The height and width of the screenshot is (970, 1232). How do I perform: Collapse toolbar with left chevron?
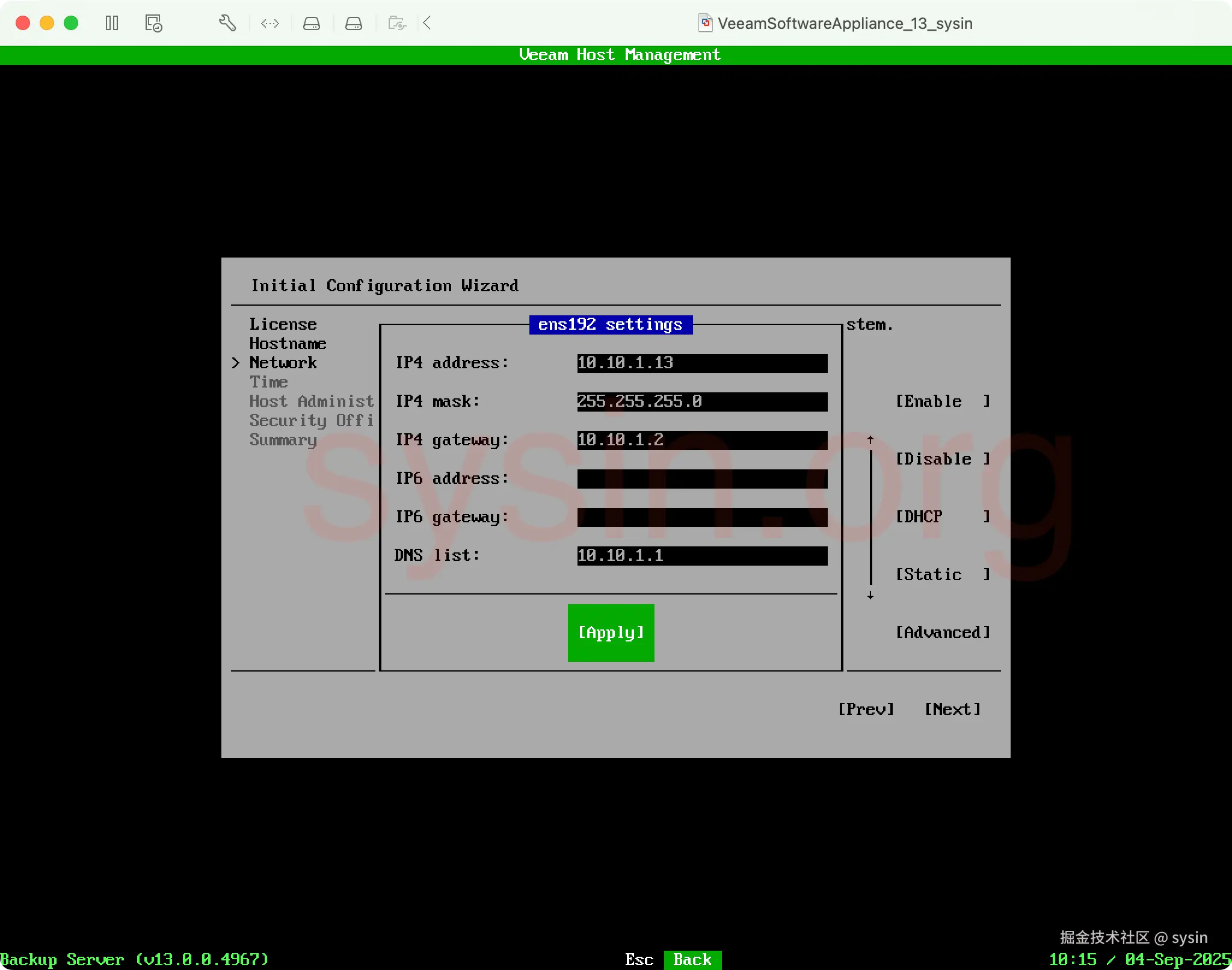pos(427,23)
